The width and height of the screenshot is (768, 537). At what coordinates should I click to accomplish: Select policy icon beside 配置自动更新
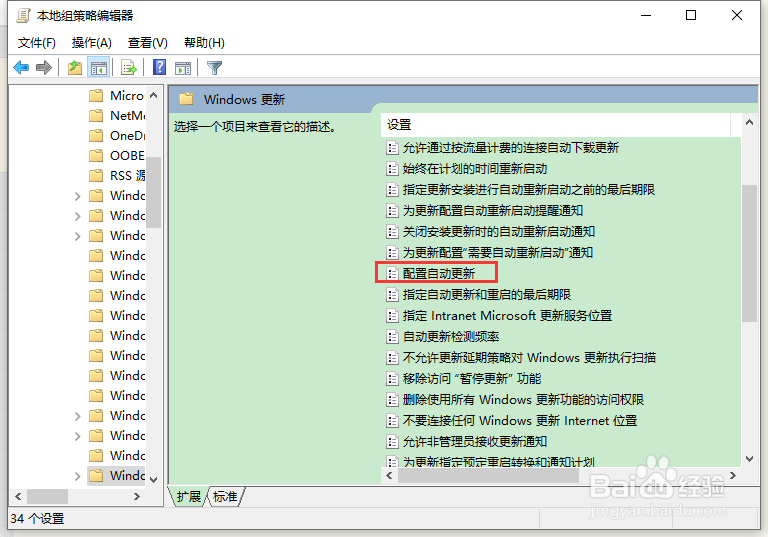point(392,273)
